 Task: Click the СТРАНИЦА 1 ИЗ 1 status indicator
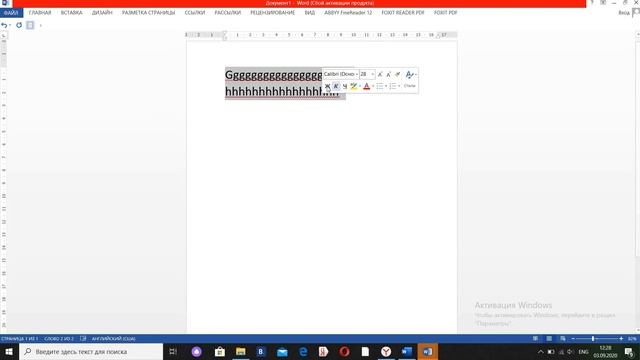point(19,338)
